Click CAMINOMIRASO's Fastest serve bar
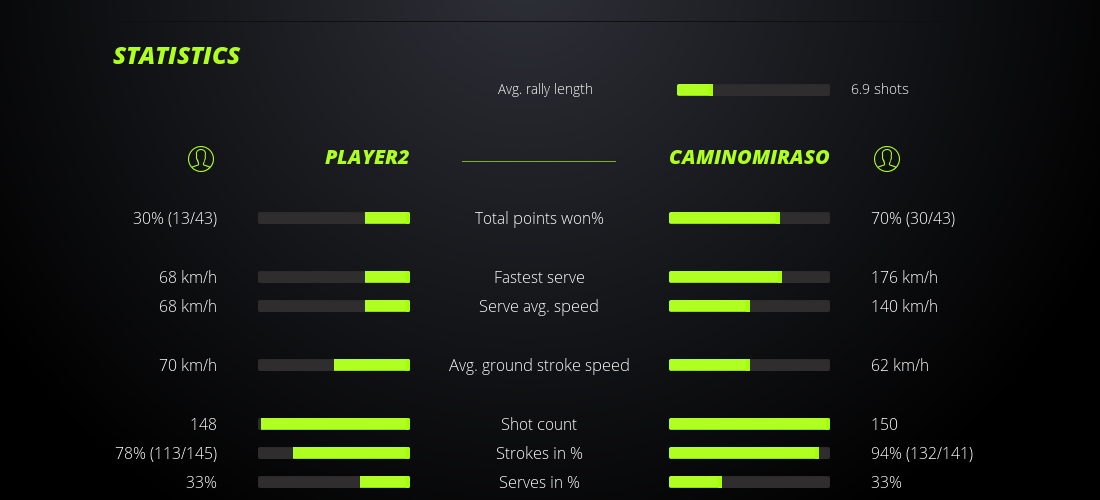 [x=749, y=277]
